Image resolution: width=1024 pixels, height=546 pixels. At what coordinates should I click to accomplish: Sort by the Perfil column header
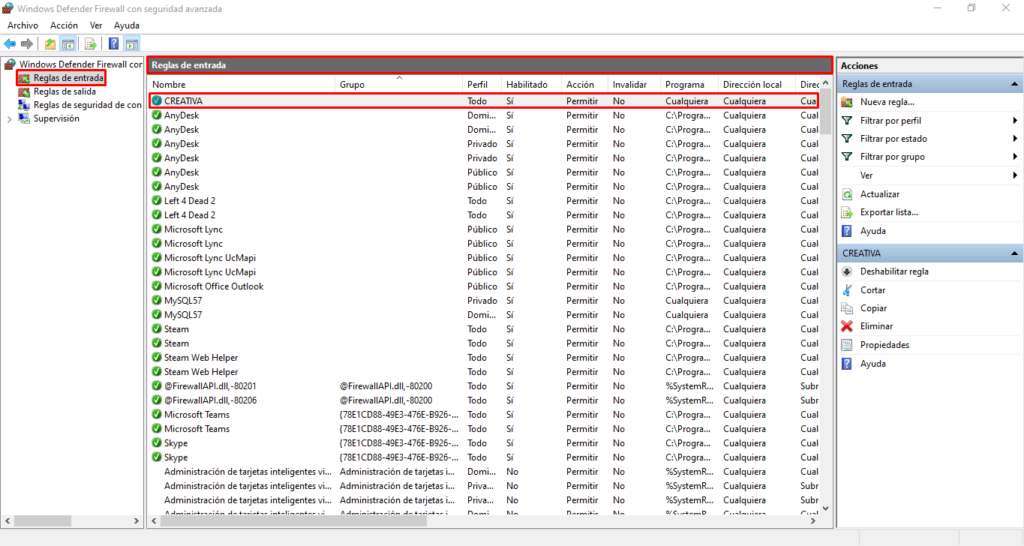coord(481,84)
